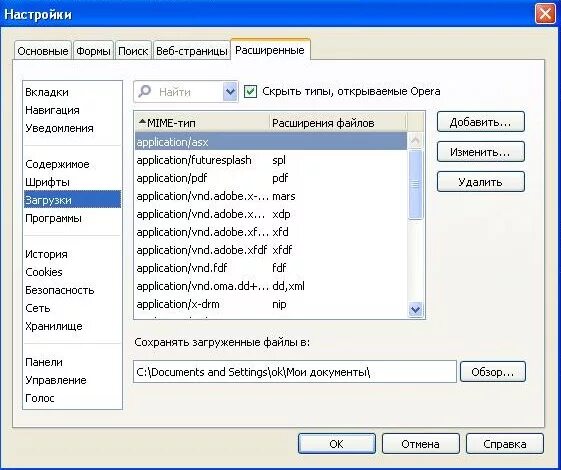Select the application/x-drm row
The image size is (561, 470).
tap(271, 304)
